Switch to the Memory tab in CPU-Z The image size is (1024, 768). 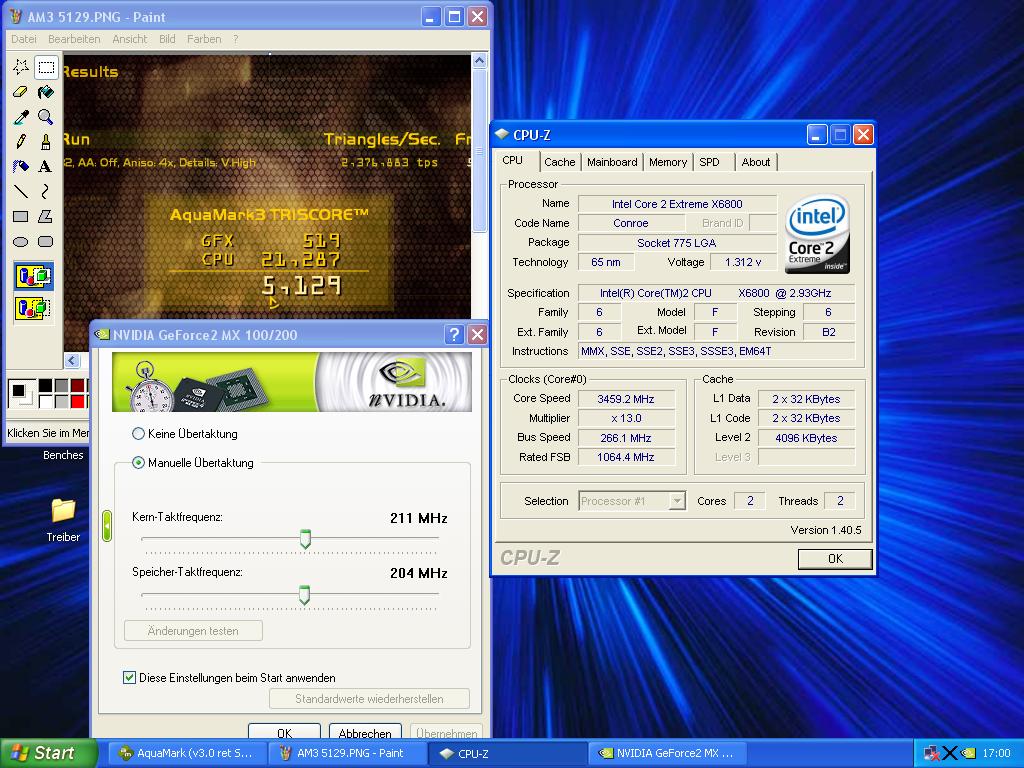click(x=667, y=162)
